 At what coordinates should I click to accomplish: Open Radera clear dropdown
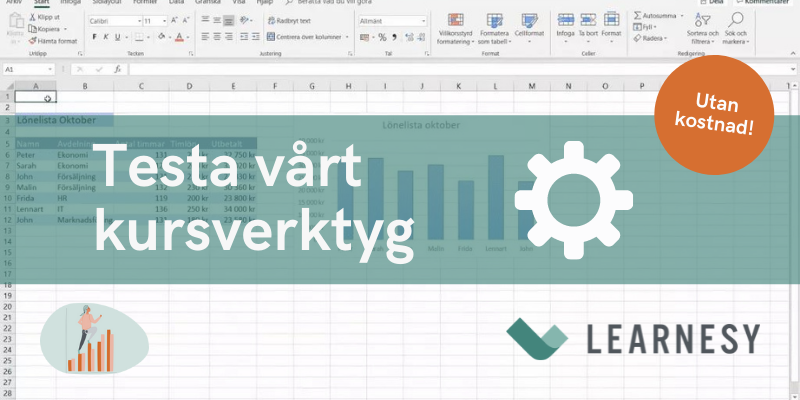[651, 38]
